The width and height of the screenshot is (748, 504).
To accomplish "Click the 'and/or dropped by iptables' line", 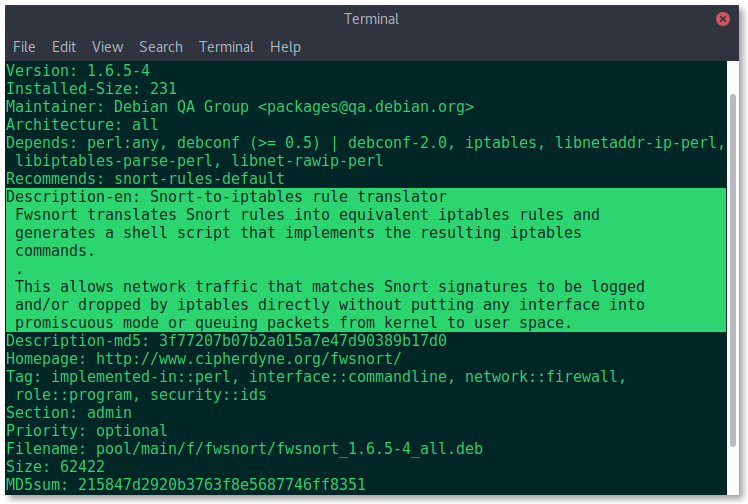I will (x=330, y=305).
